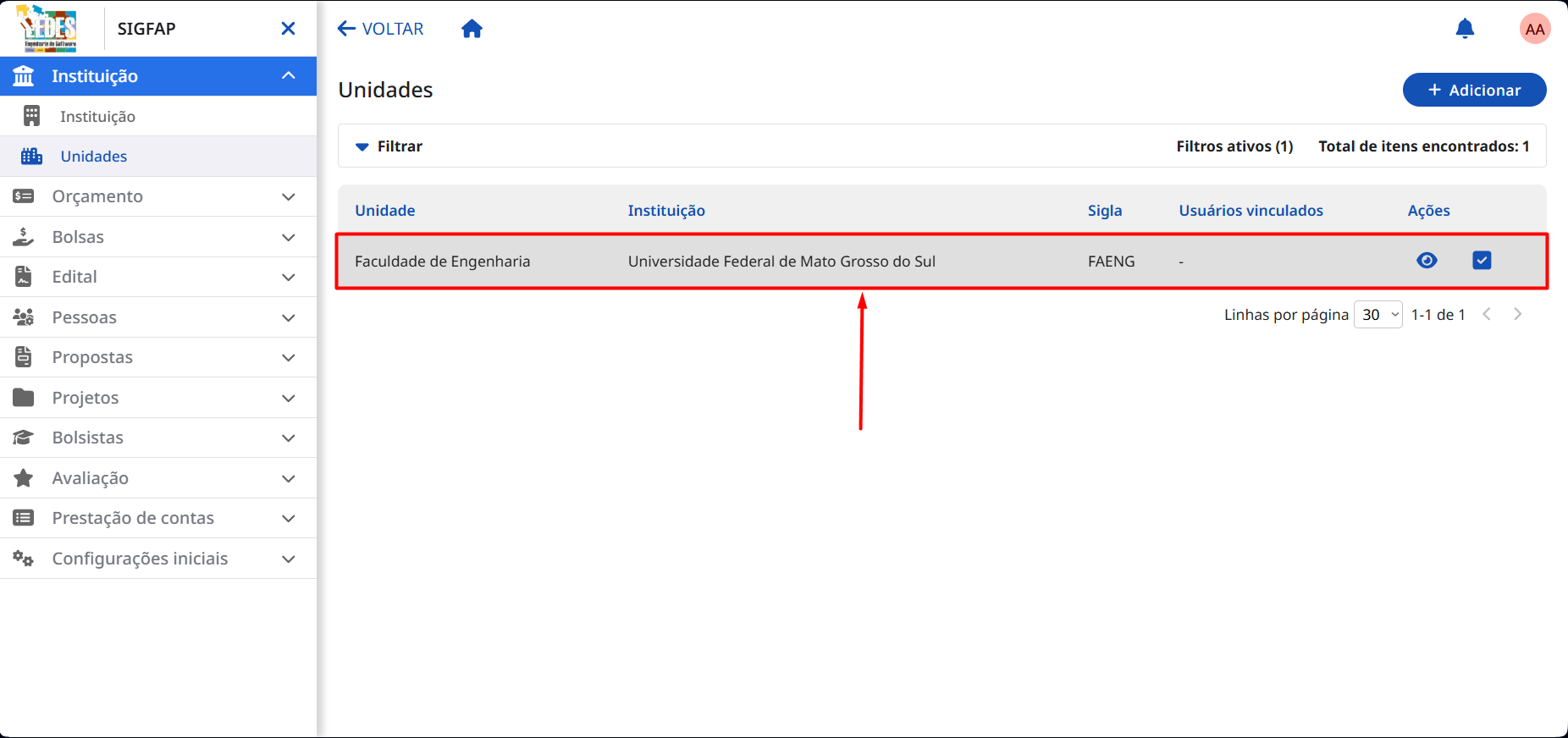The image size is (1568, 738).
Task: Expand the Edital menu chevron
Action: (288, 277)
